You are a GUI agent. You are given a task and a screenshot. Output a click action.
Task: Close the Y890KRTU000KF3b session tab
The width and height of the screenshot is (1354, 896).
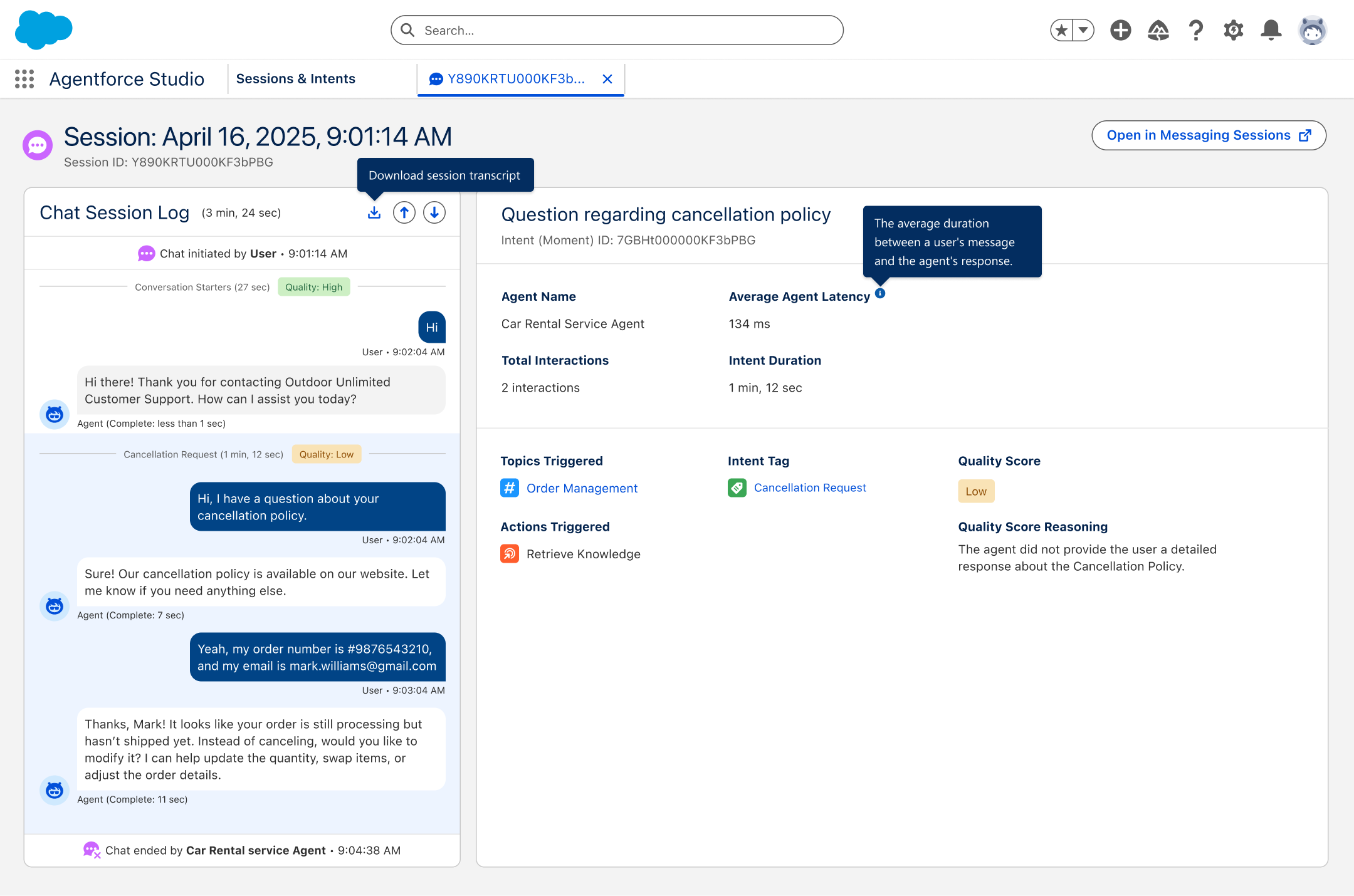click(607, 79)
